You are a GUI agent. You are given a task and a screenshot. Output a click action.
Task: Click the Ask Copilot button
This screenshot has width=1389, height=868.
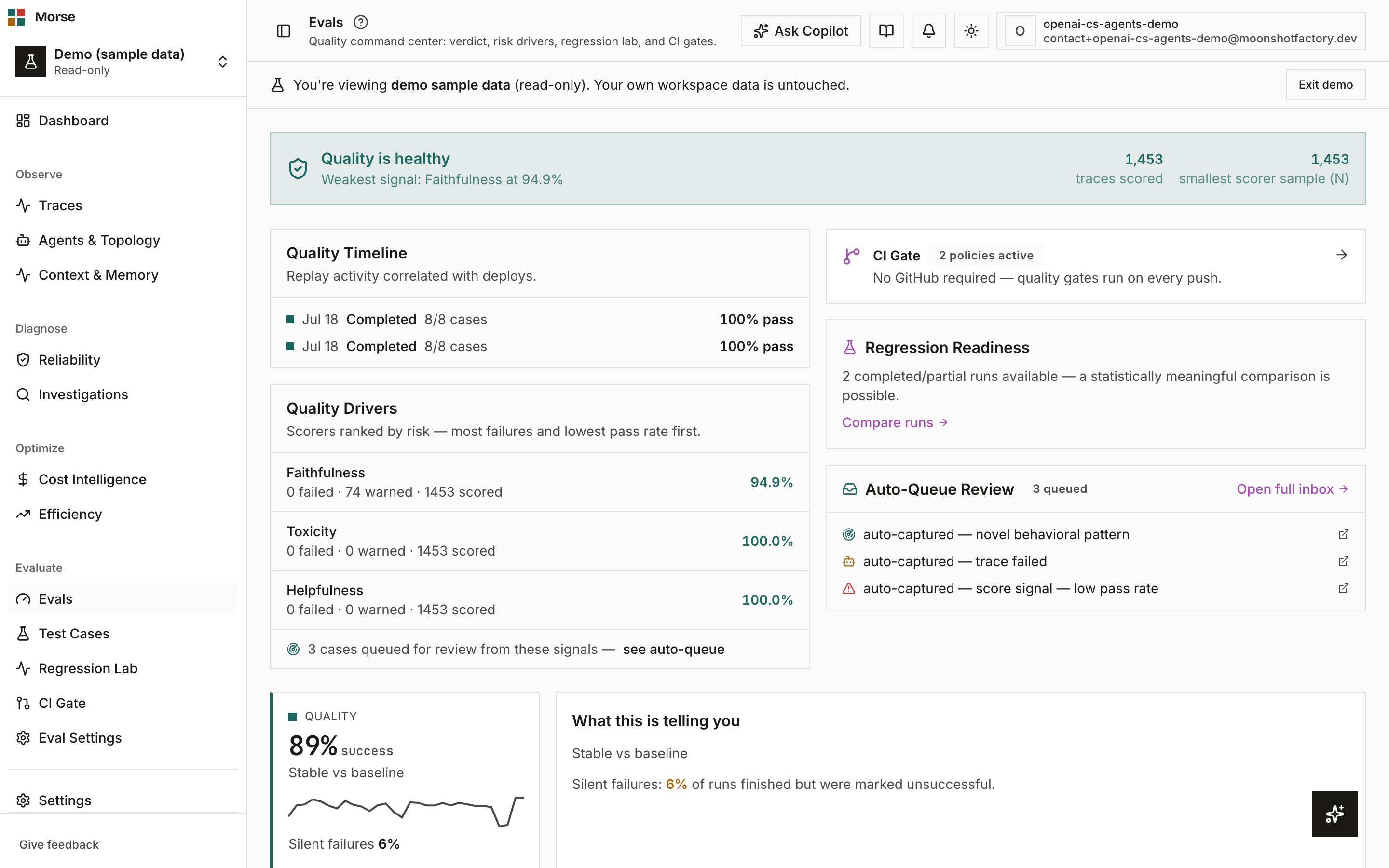point(801,31)
